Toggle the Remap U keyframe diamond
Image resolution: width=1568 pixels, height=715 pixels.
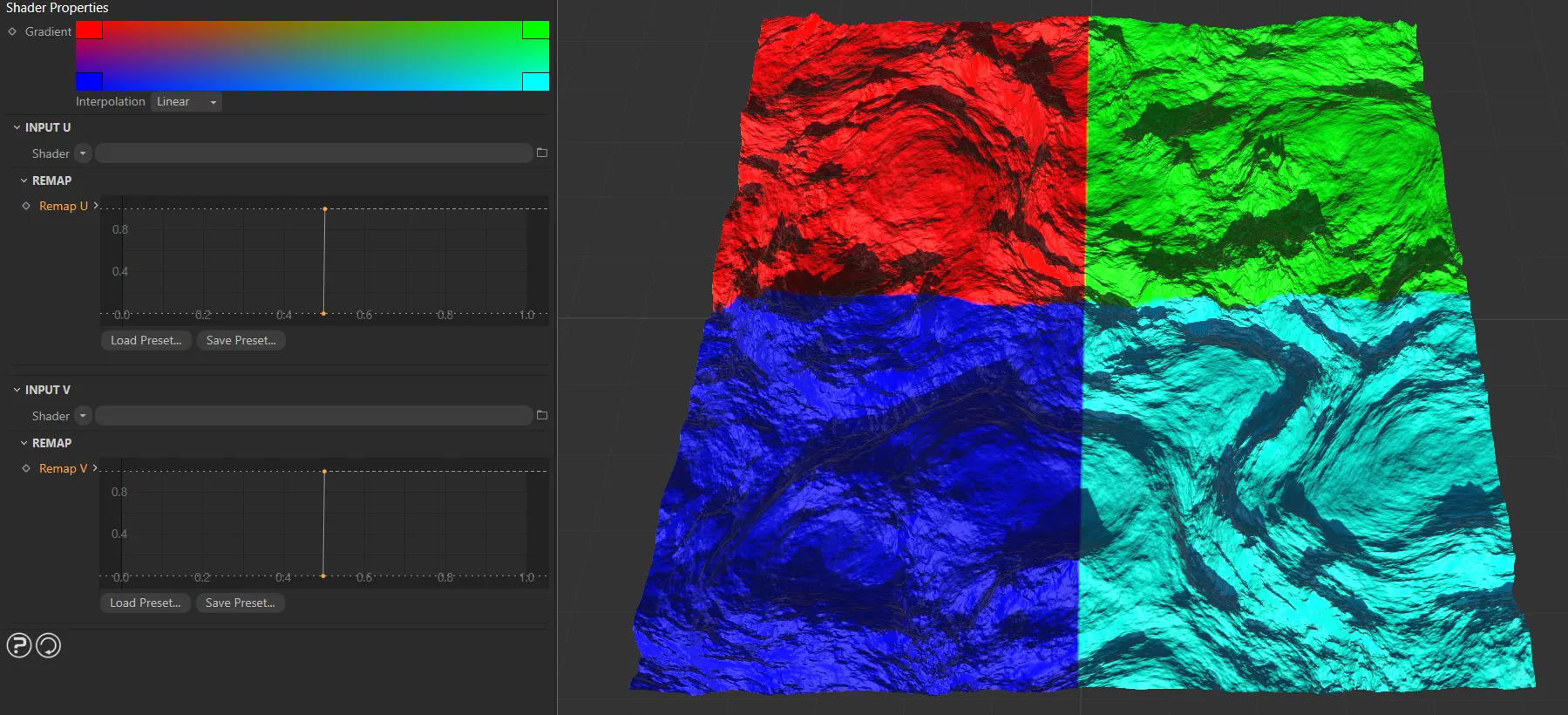tap(26, 206)
